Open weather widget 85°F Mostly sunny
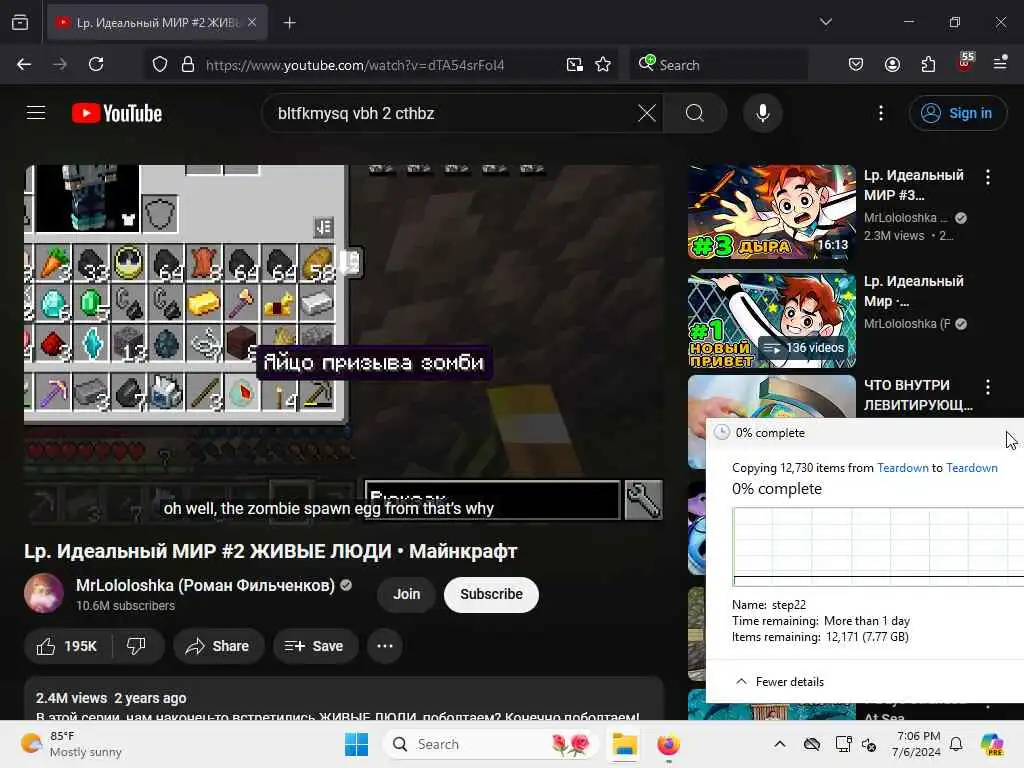 coord(72,744)
